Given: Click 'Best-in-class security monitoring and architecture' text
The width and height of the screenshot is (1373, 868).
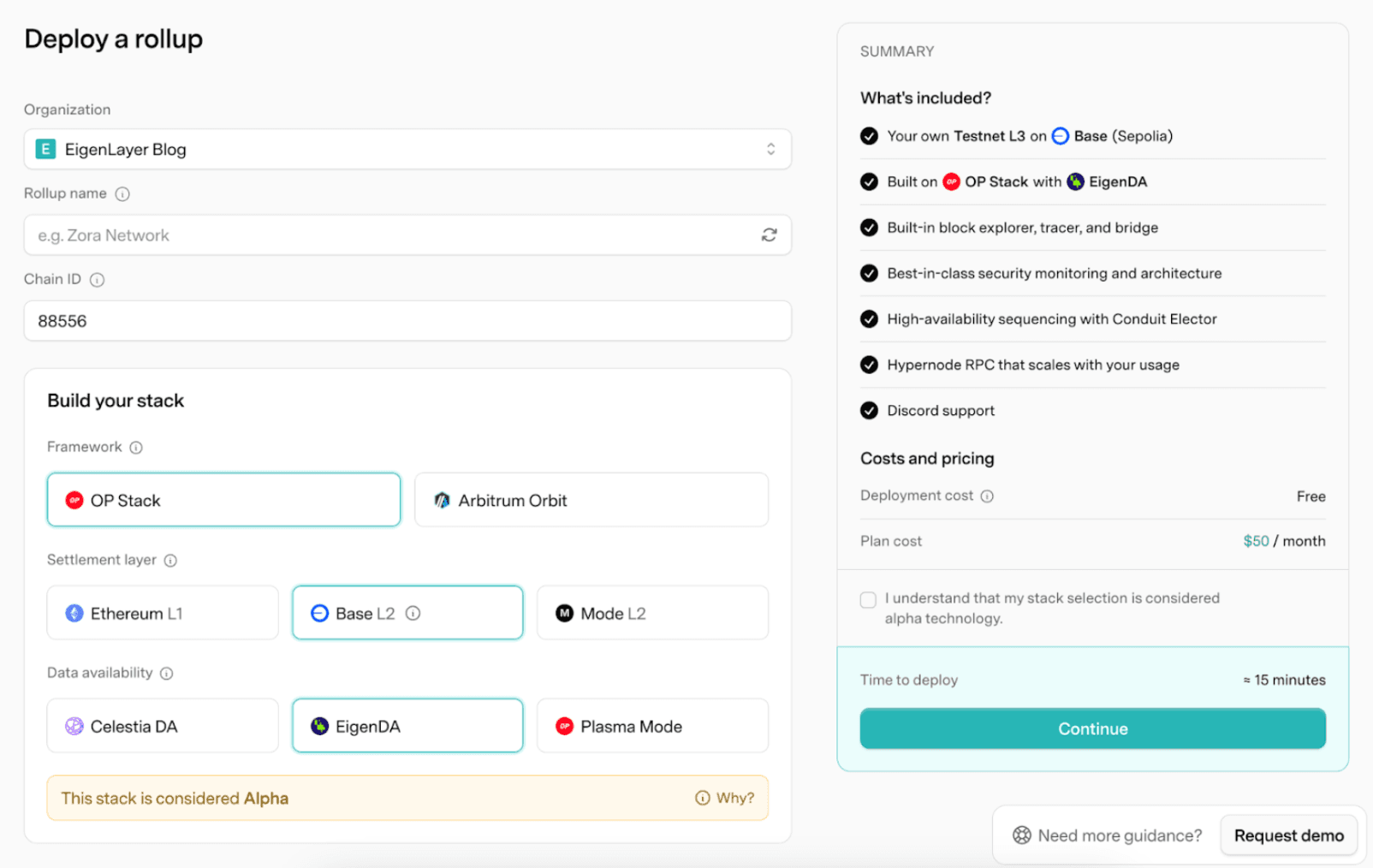Looking at the screenshot, I should coord(1055,273).
